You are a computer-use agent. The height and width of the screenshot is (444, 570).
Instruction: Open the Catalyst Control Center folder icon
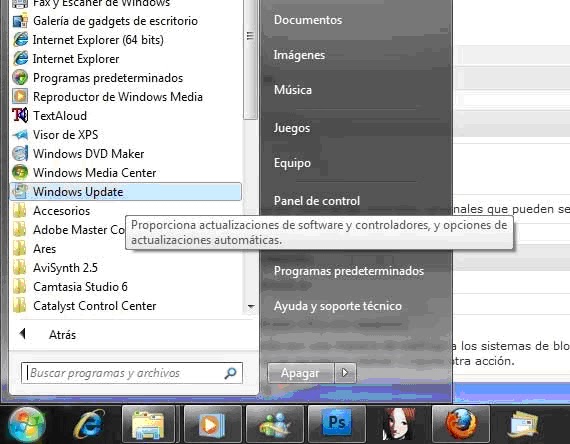coord(20,305)
